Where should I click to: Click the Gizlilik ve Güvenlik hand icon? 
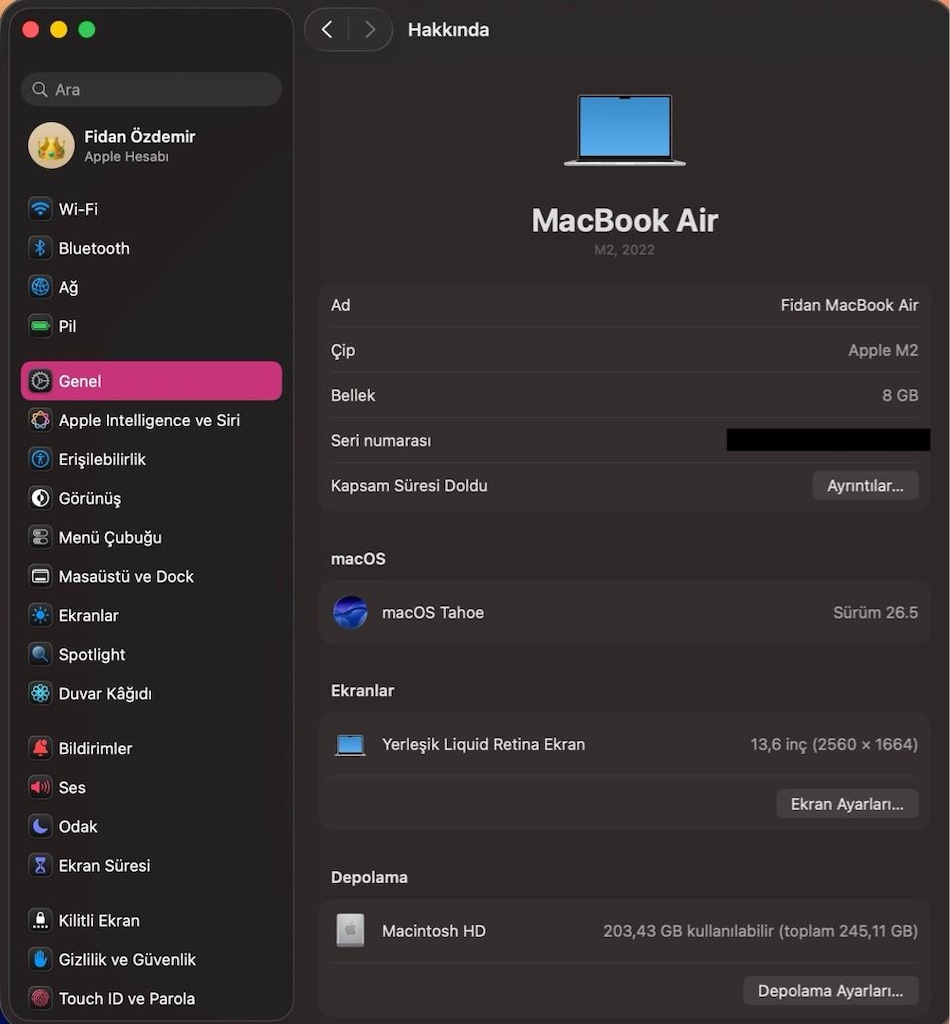(40, 959)
